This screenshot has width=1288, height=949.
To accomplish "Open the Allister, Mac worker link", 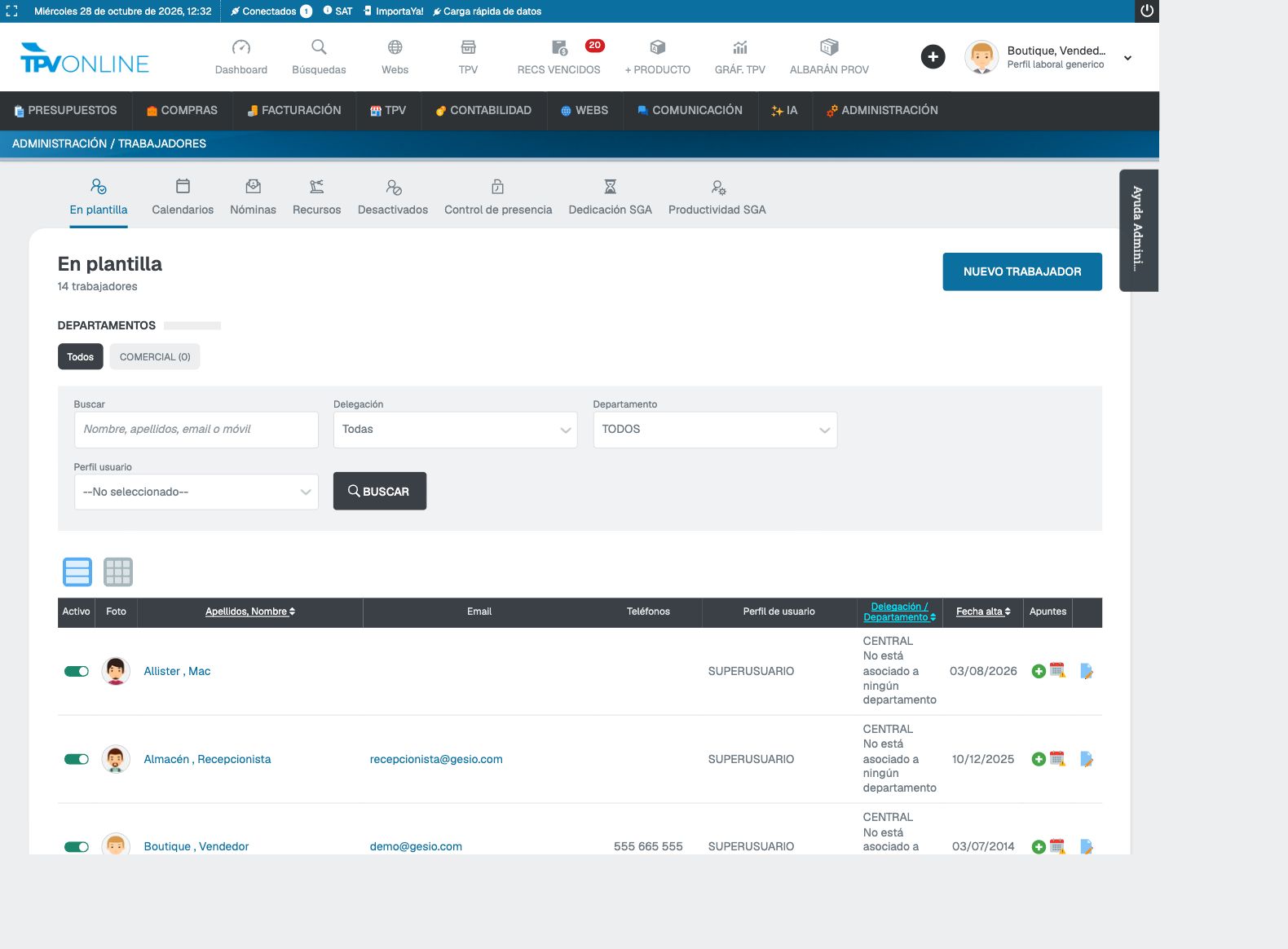I will point(177,671).
